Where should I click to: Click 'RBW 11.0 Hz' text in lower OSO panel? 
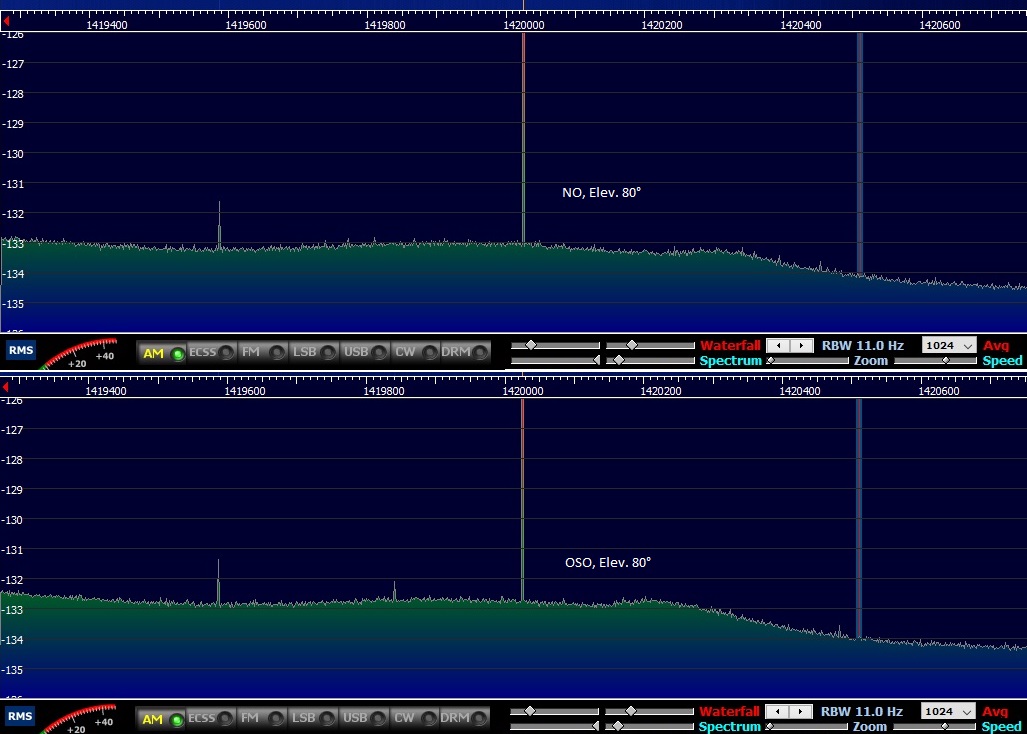click(862, 711)
